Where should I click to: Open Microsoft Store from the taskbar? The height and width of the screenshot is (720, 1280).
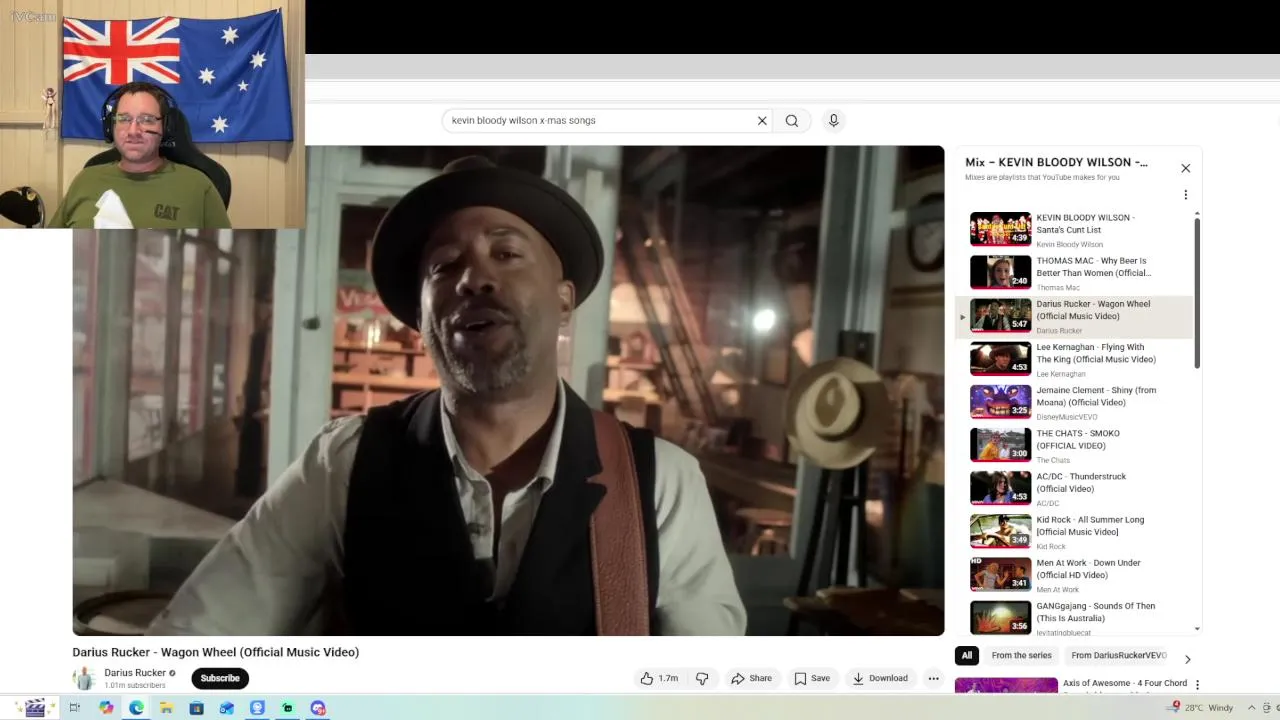[196, 708]
